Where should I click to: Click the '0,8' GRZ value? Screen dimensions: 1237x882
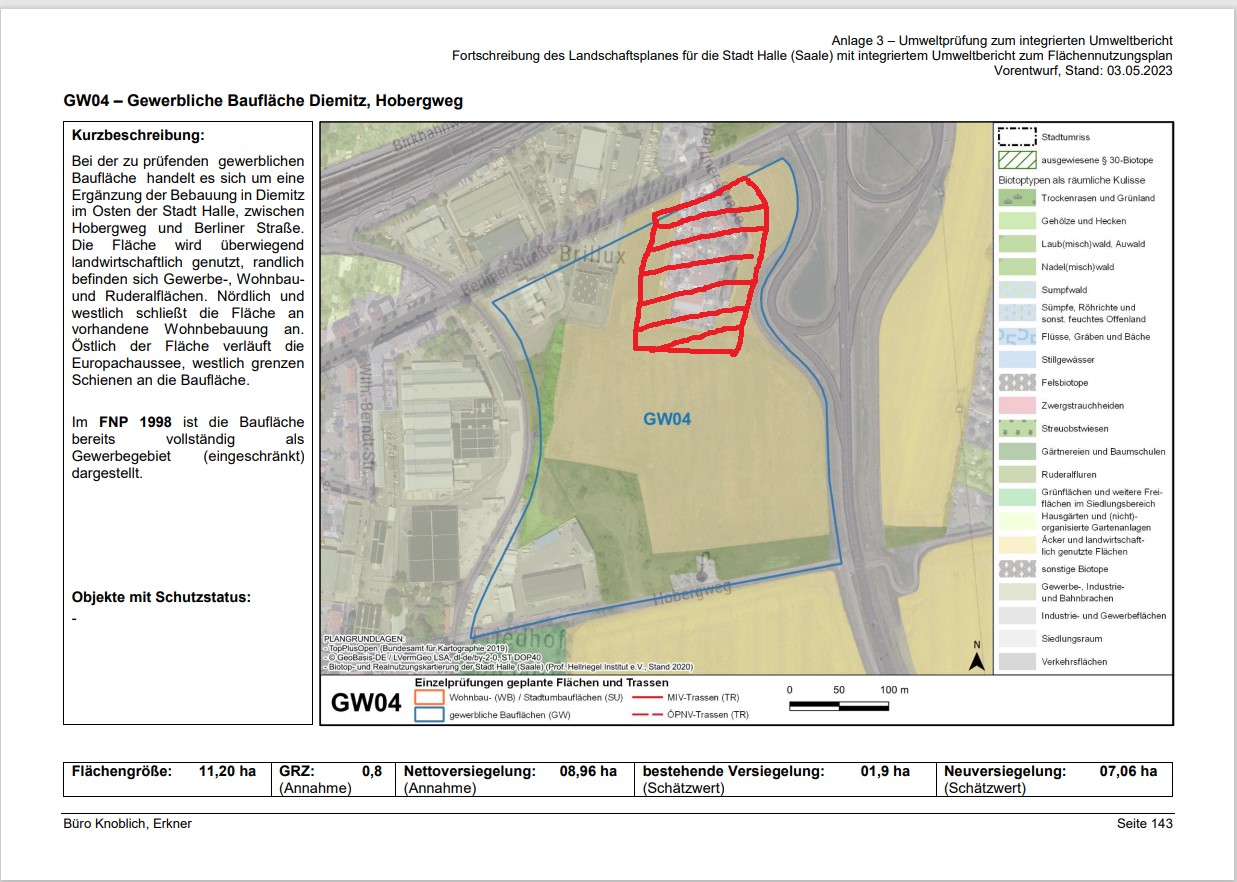tap(372, 771)
